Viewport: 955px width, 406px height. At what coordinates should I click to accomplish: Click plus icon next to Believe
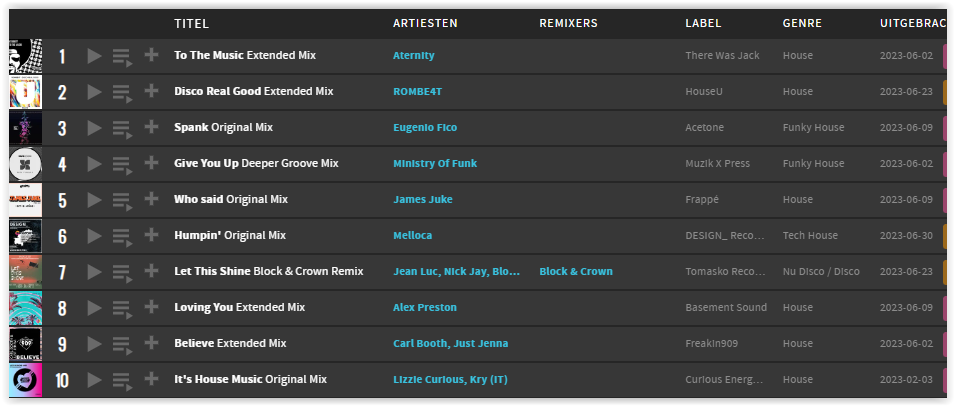coord(151,343)
